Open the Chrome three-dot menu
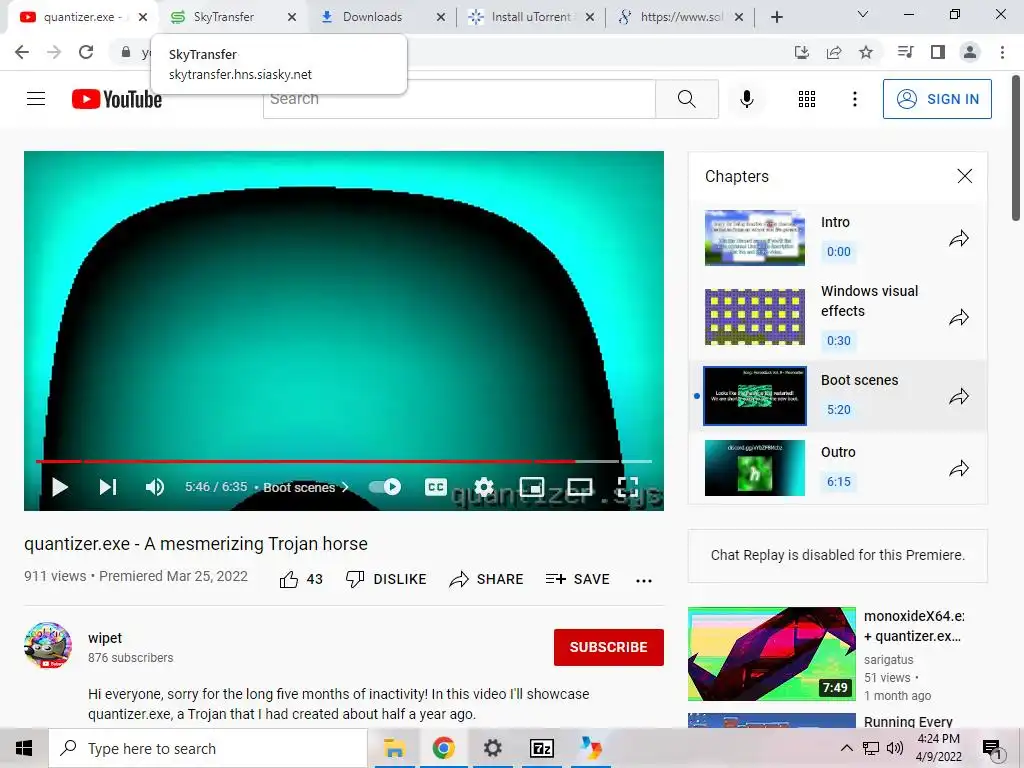Screen dimensions: 1024x768 tap(1002, 52)
